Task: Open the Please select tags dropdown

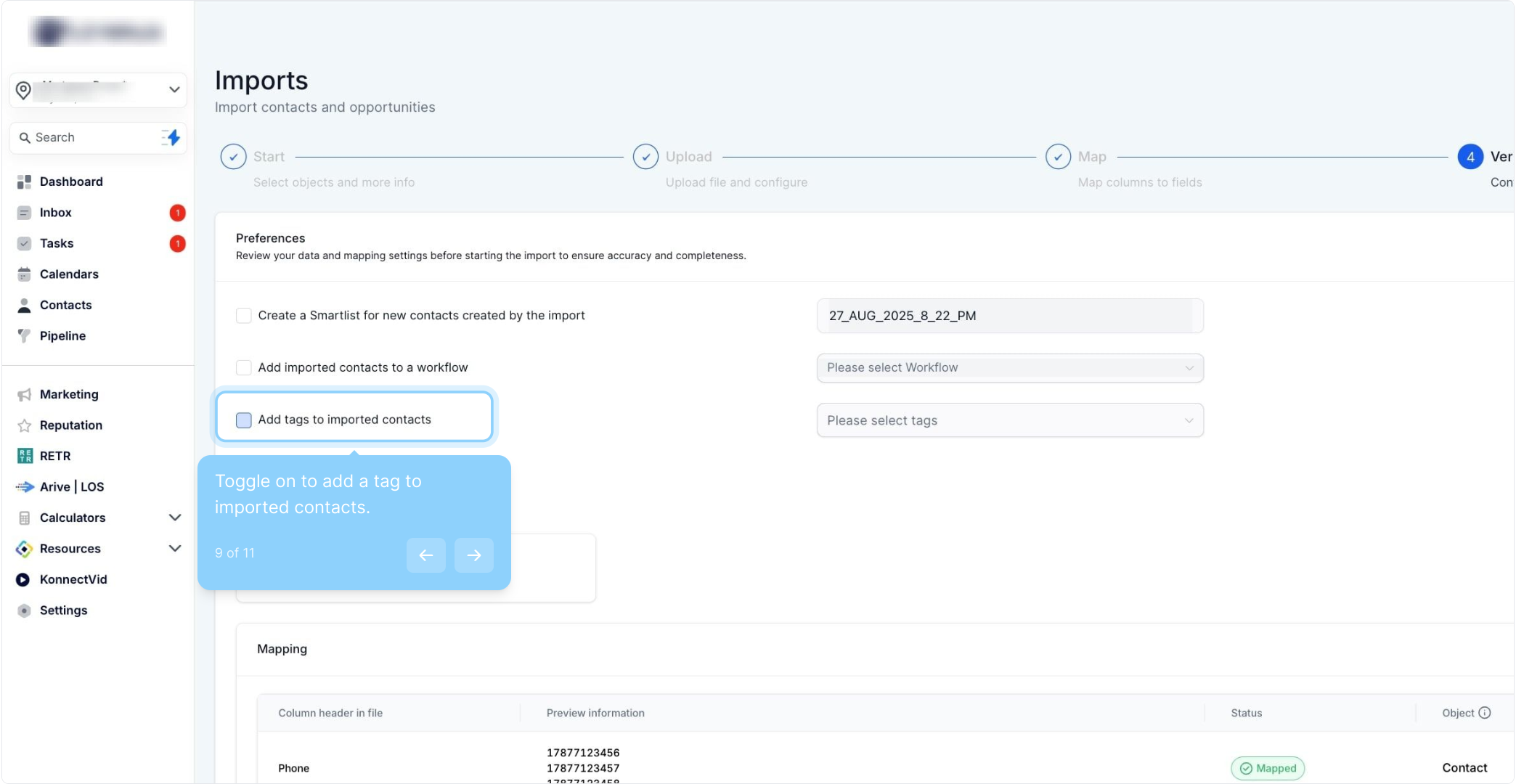Action: click(1009, 420)
